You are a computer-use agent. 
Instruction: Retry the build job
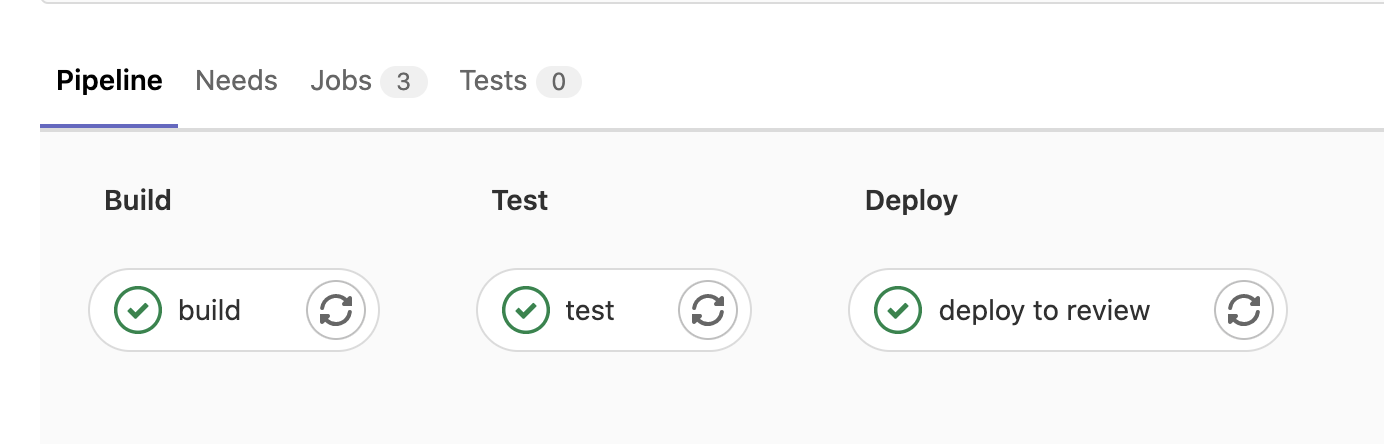tap(336, 310)
